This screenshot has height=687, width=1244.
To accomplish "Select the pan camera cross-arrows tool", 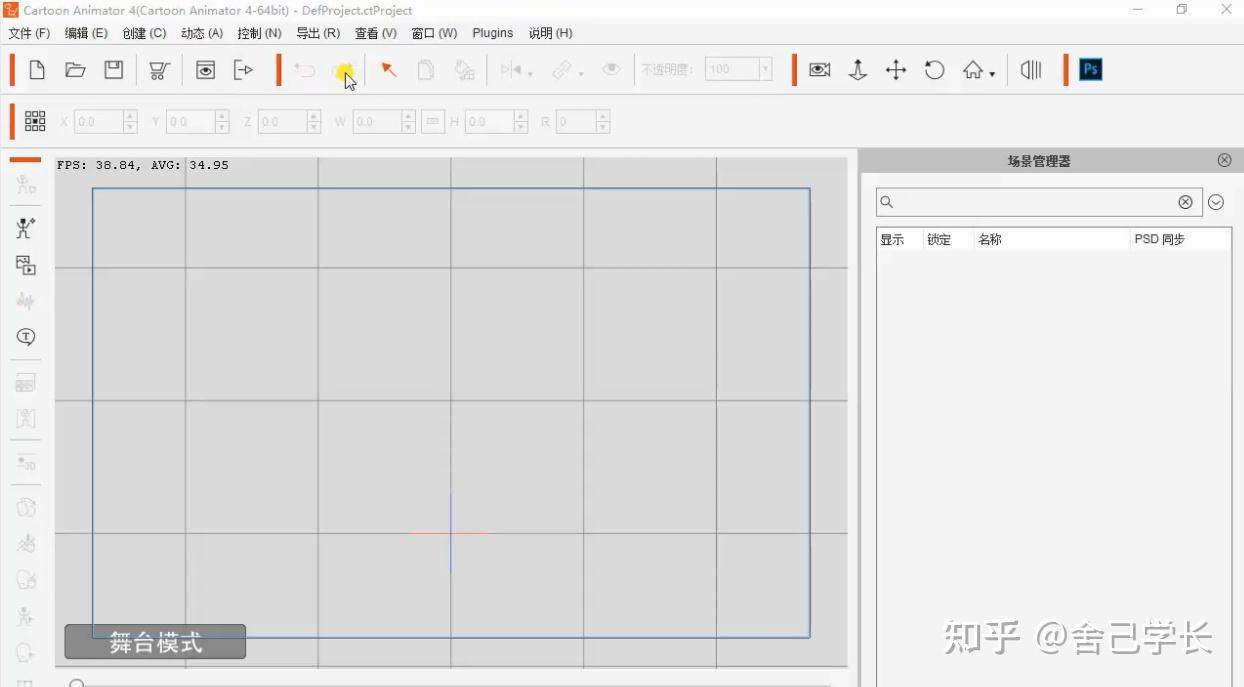I will tap(896, 70).
